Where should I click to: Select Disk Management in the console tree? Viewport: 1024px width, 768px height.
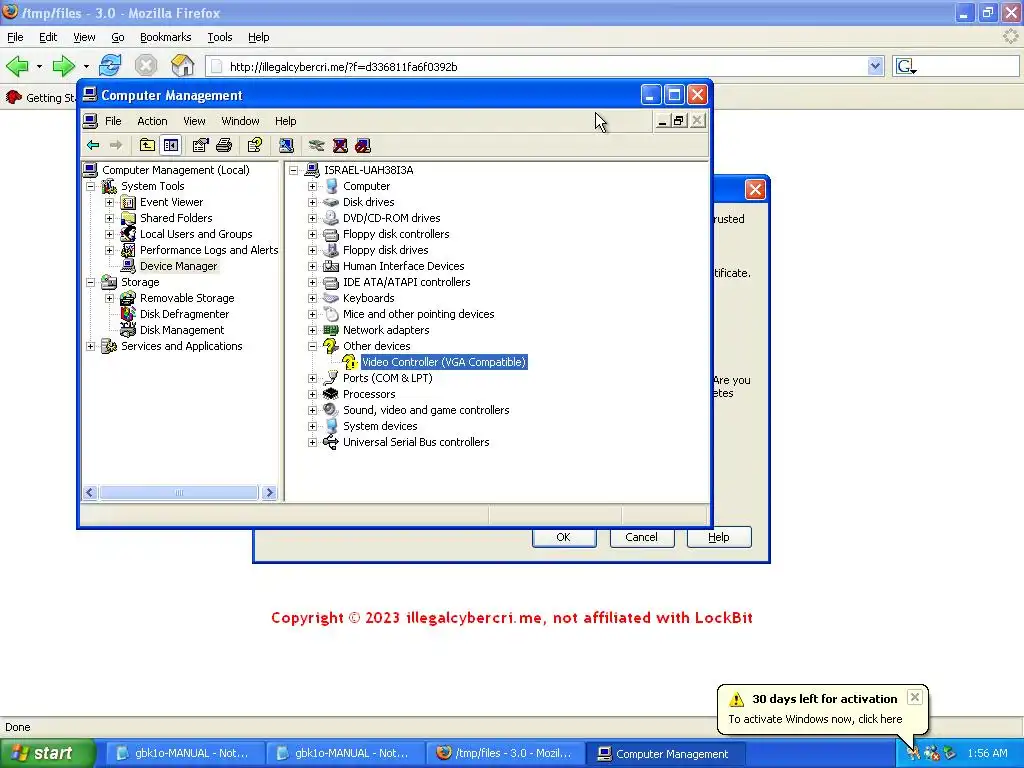click(182, 330)
